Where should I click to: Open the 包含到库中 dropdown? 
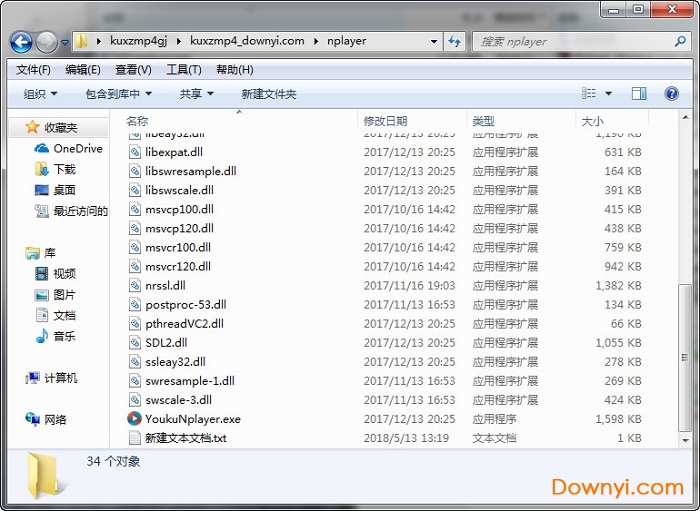point(118,94)
